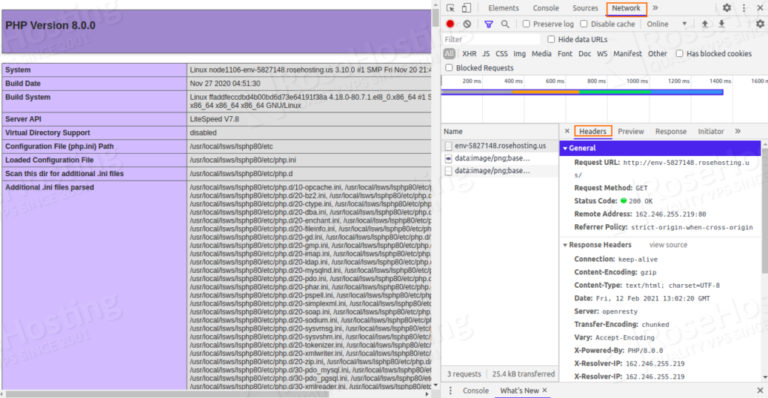
Task: Select the Network panel tab
Action: pyautogui.click(x=626, y=8)
